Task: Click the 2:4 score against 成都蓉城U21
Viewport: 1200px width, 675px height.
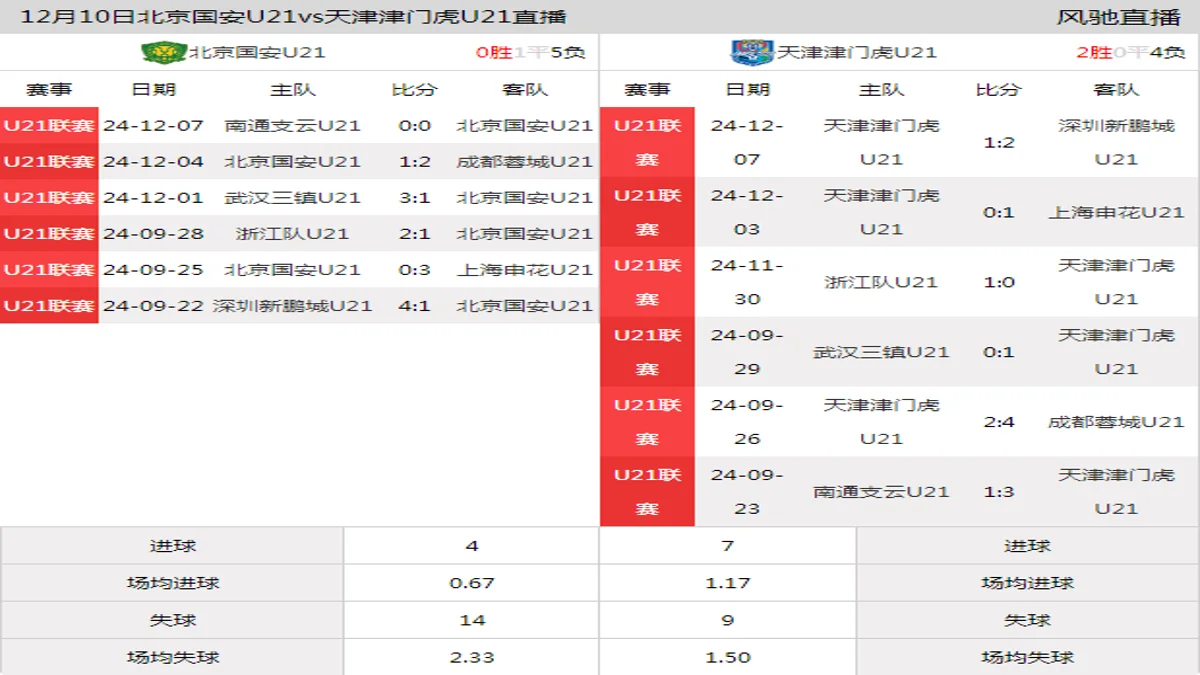Action: pos(999,422)
